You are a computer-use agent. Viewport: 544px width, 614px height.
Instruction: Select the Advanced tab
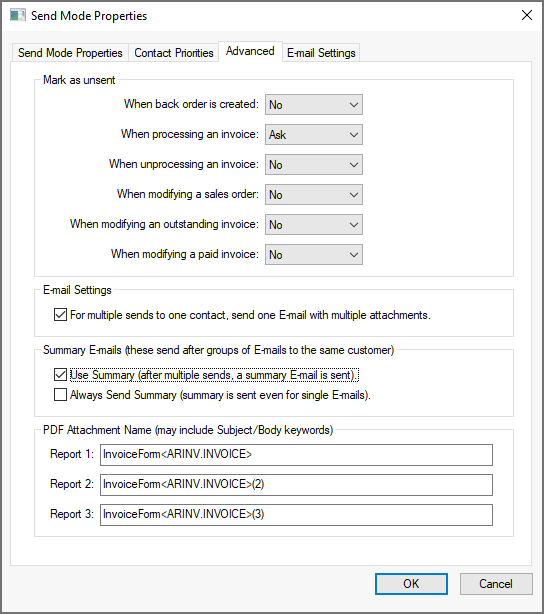(x=250, y=51)
